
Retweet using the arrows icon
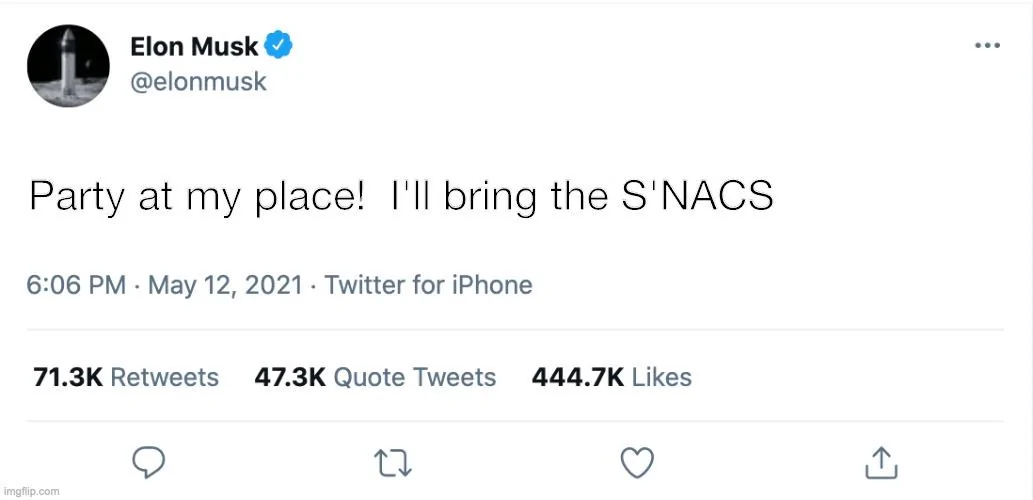[x=392, y=462]
